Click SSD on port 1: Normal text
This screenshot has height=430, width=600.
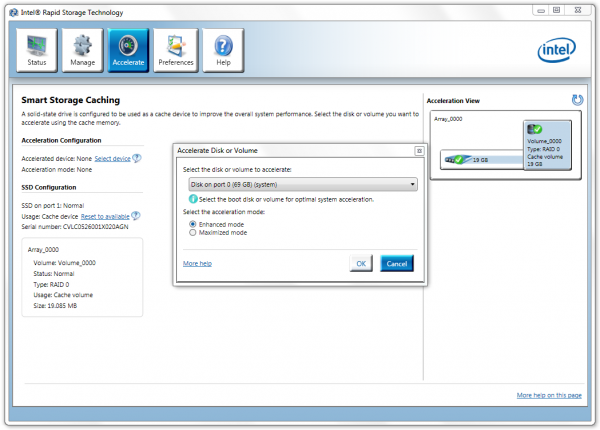(53, 206)
